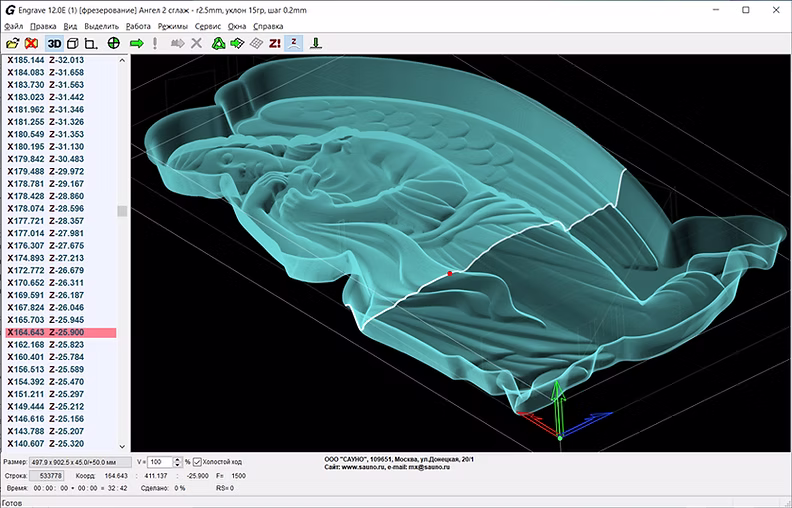
Task: Click the green recycle triangle icon
Action: [x=218, y=44]
